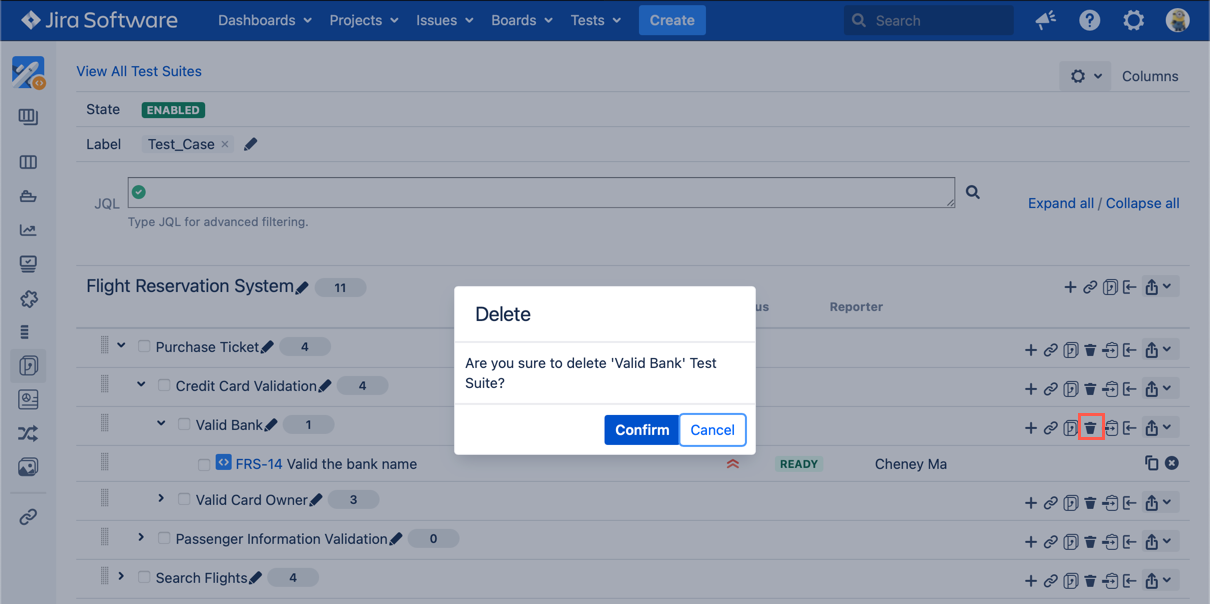Select the Search Flights checkbox
This screenshot has height=604, width=1210.
coord(144,578)
